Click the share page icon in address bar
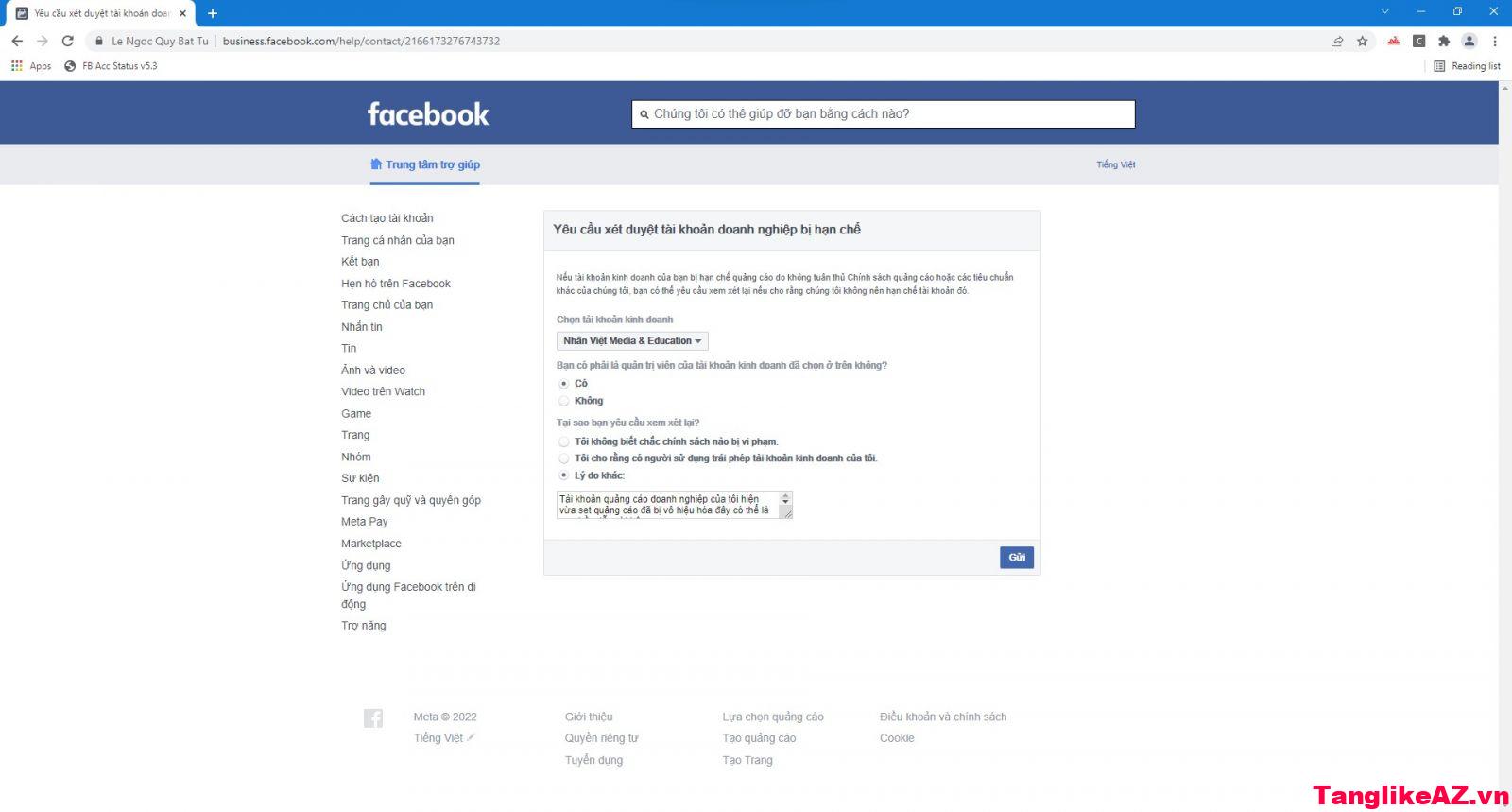The height and width of the screenshot is (812, 1512). pos(1336,41)
